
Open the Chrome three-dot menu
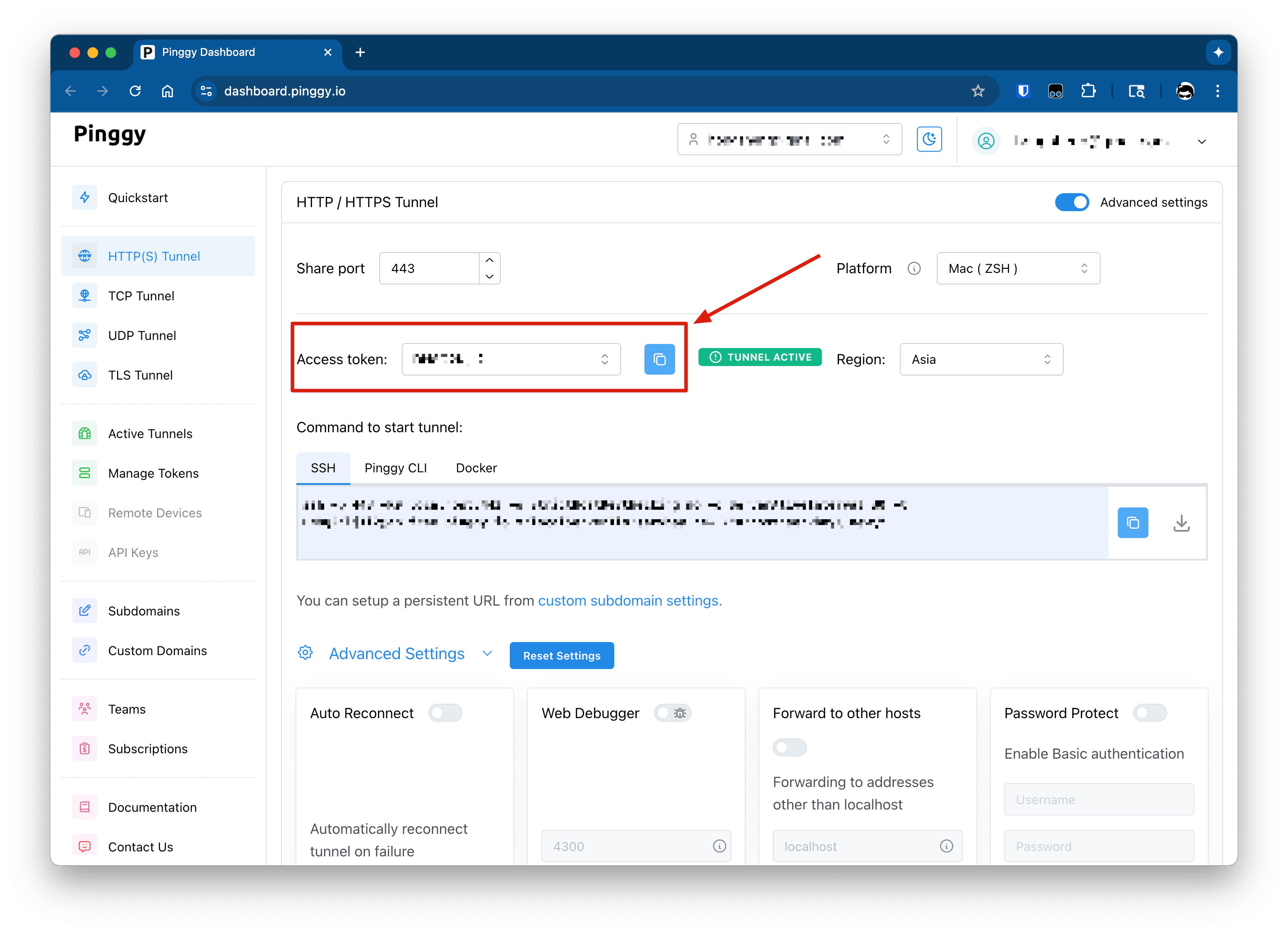(x=1217, y=91)
